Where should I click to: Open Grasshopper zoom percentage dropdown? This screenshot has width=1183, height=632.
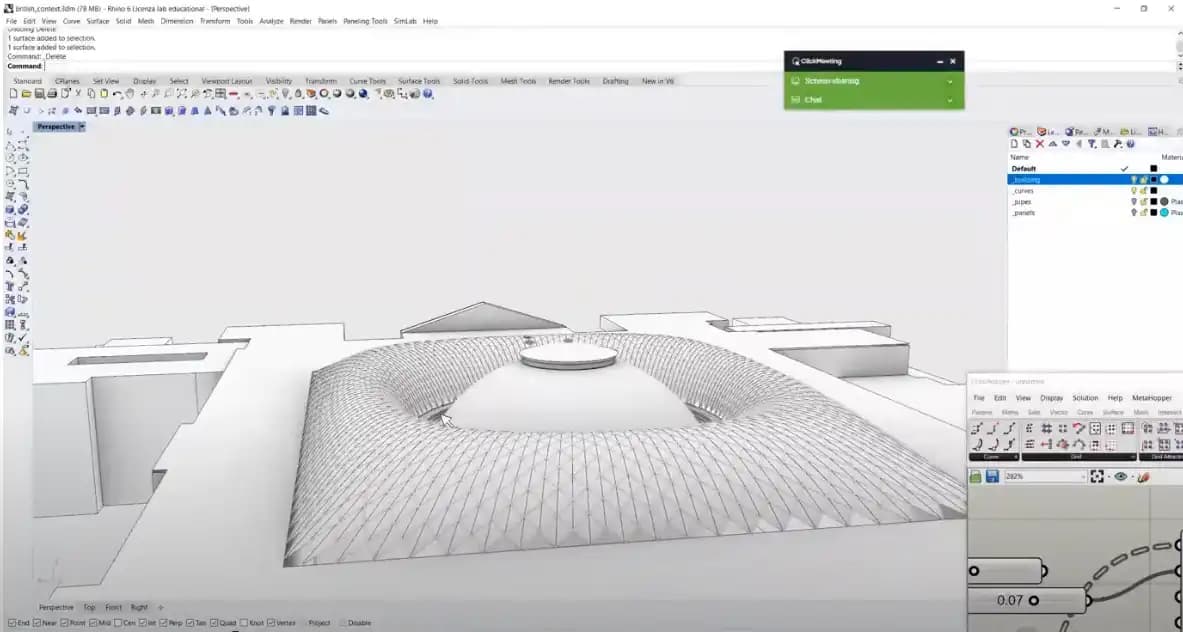coord(1083,477)
